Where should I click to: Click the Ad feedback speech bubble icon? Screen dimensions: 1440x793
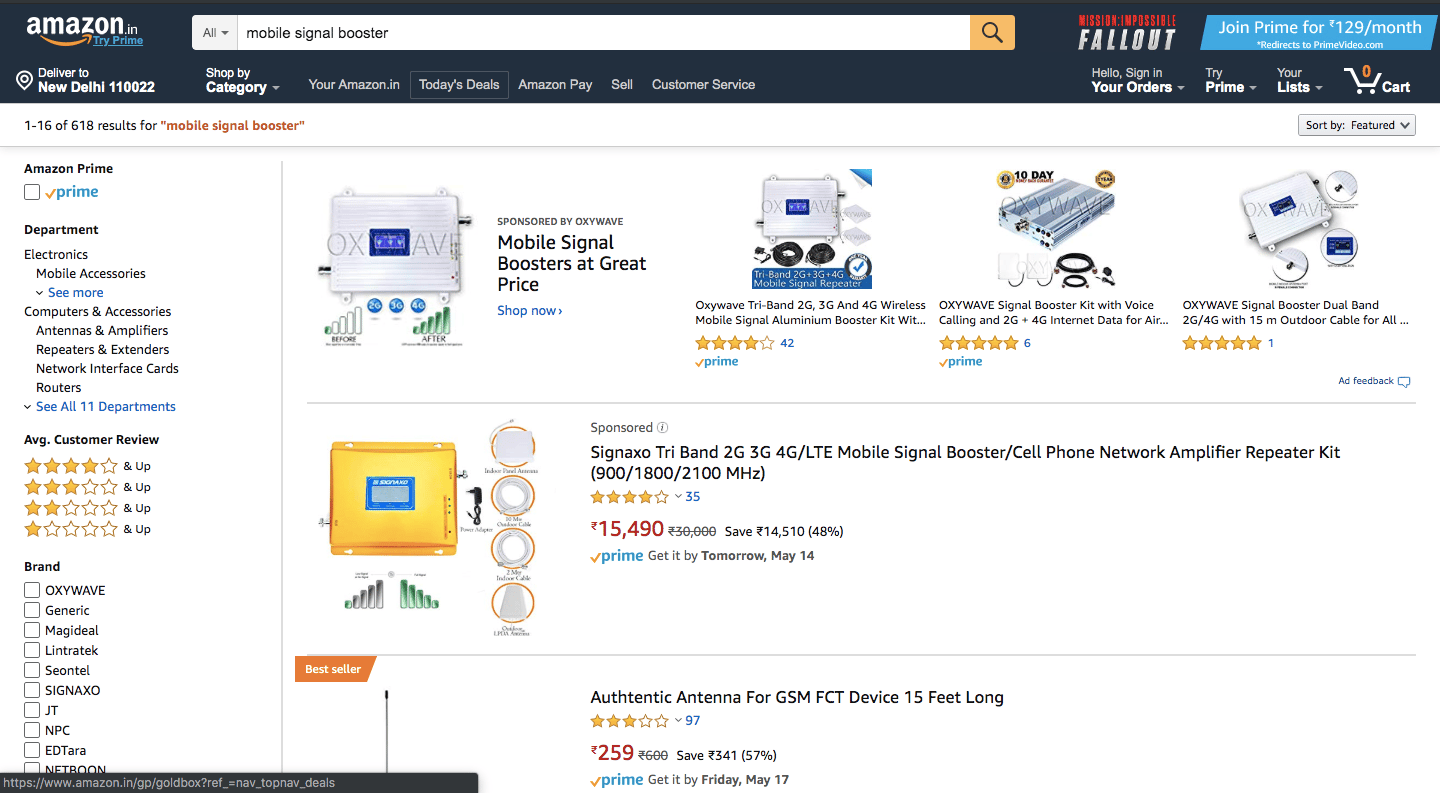pyautogui.click(x=1404, y=382)
